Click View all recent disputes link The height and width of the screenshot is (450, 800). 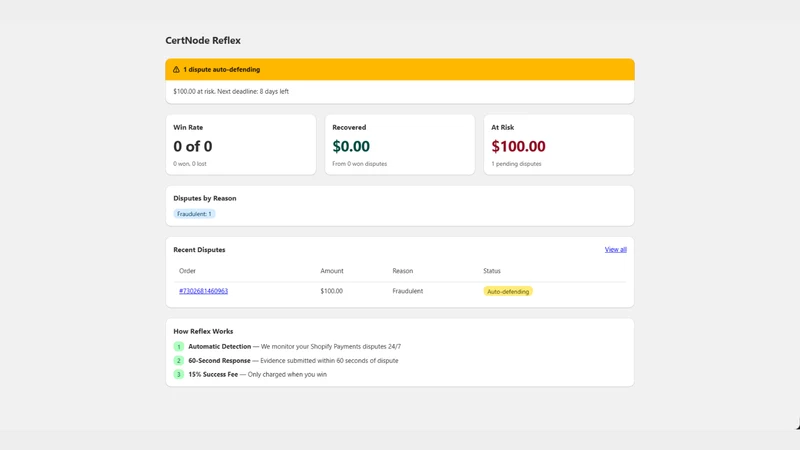[x=615, y=249]
